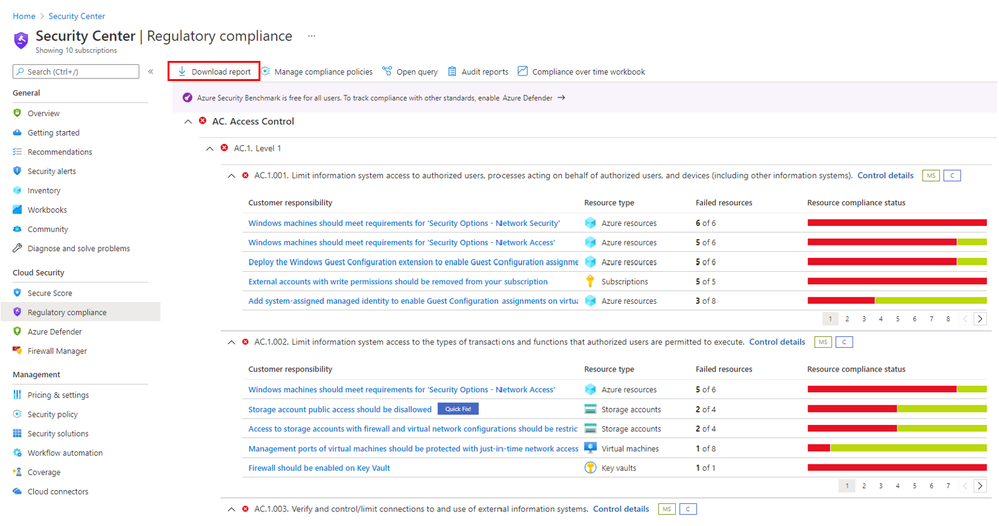The height and width of the screenshot is (526, 999).
Task: Click the enable Azure Defender arrow icon
Action: pyautogui.click(x=561, y=97)
